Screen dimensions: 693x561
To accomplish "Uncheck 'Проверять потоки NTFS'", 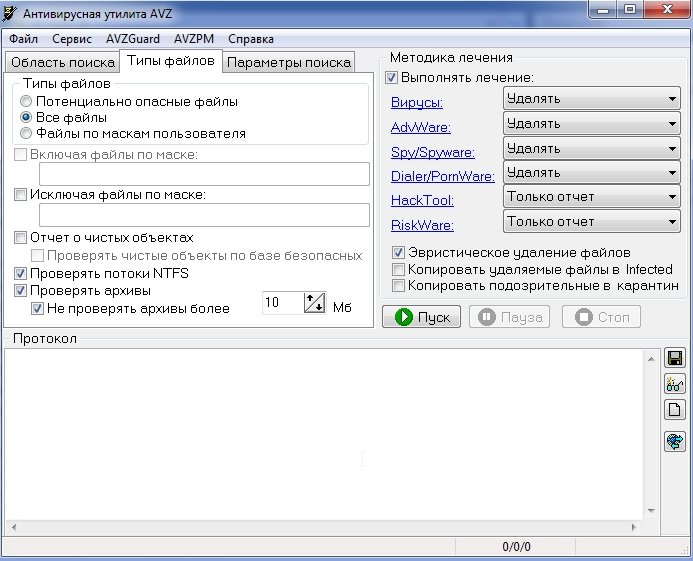I will [20, 273].
